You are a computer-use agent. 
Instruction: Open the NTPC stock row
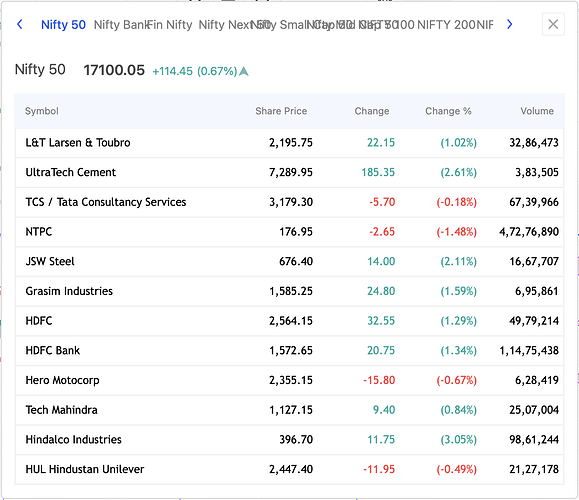coord(39,232)
